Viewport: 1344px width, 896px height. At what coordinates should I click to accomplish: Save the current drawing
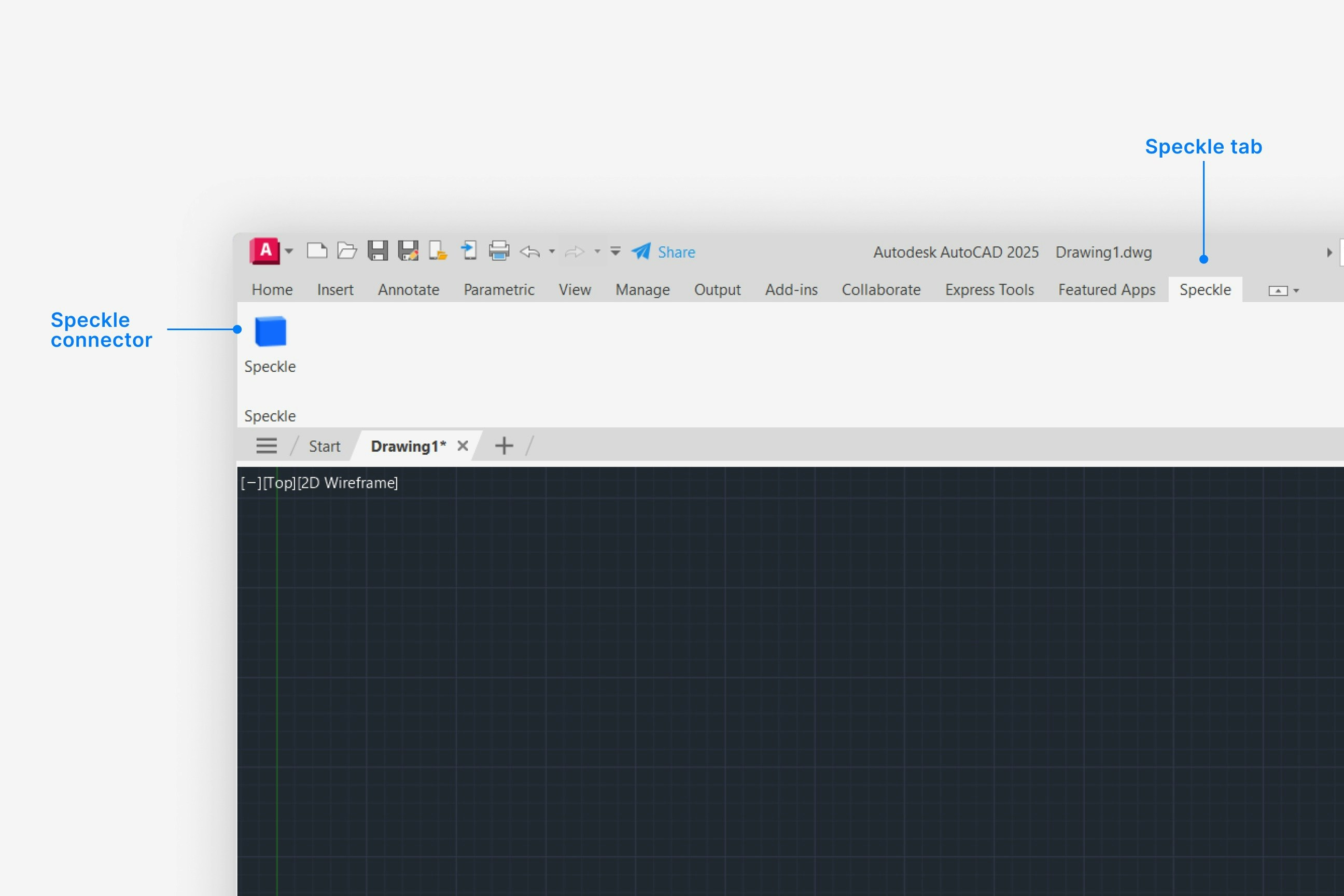(x=377, y=251)
